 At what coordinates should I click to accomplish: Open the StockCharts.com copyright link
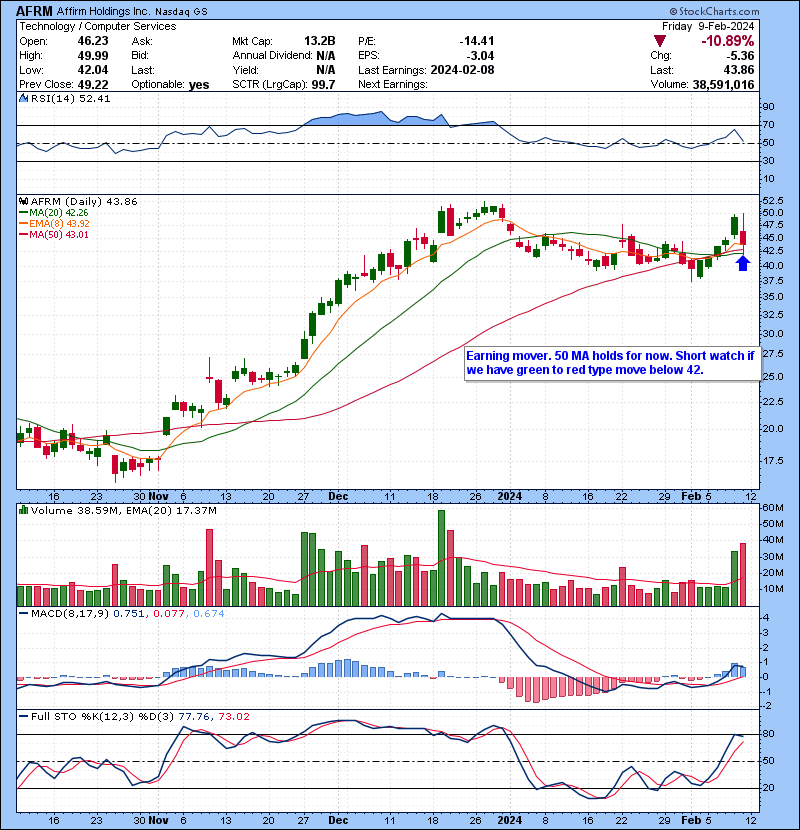(714, 11)
